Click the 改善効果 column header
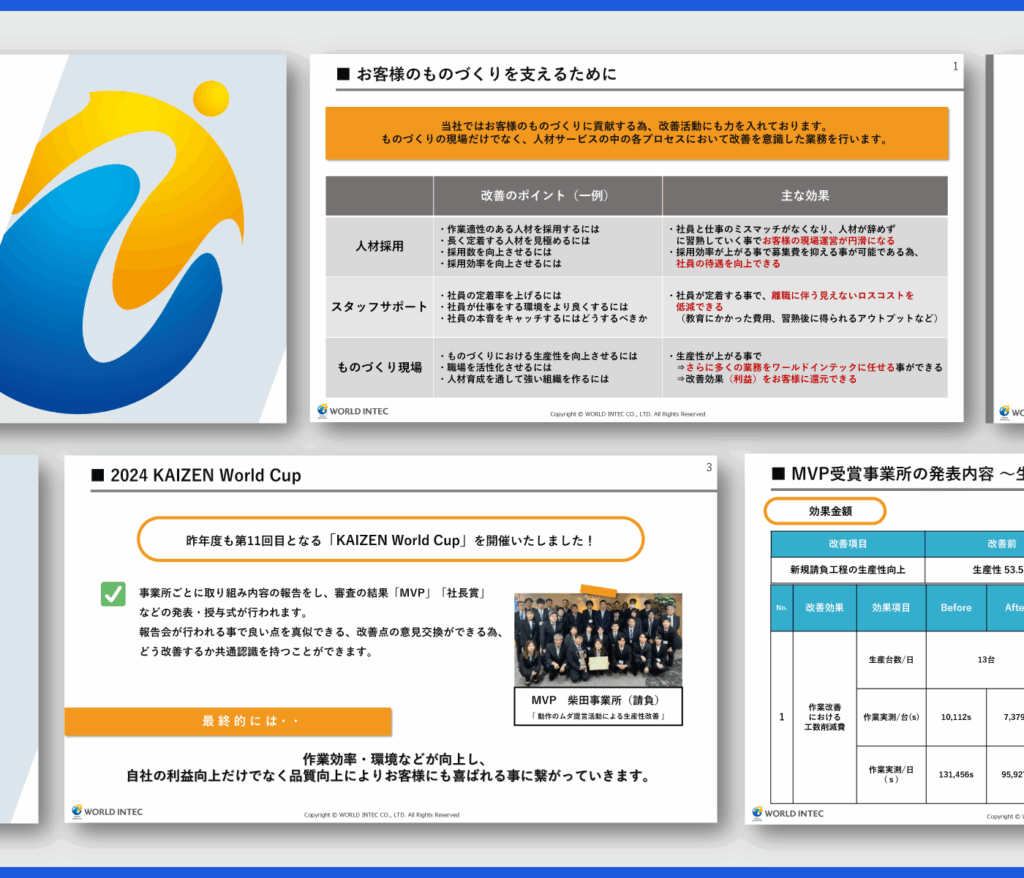Image resolution: width=1024 pixels, height=878 pixels. tap(824, 608)
